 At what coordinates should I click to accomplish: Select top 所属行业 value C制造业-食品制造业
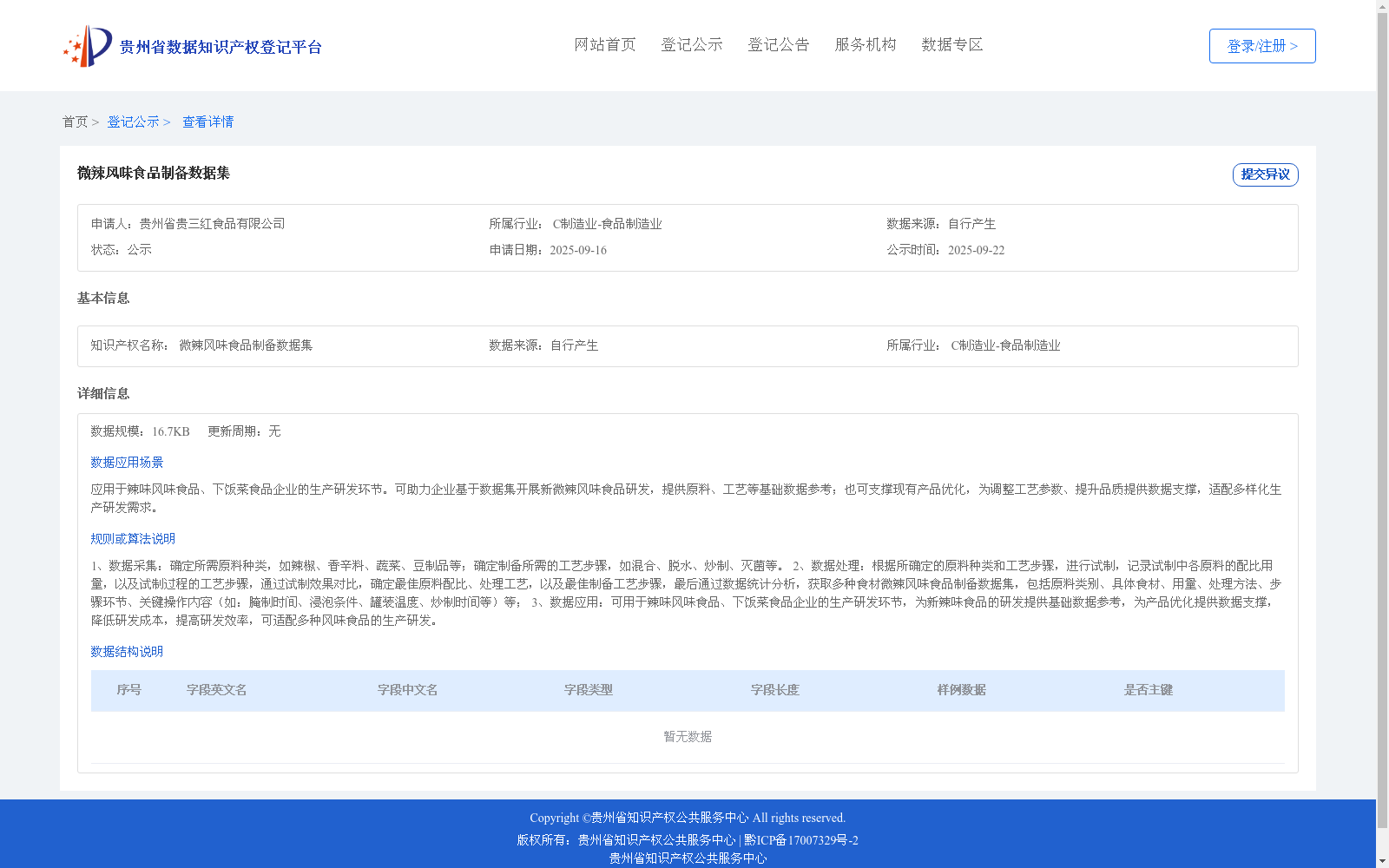click(607, 224)
